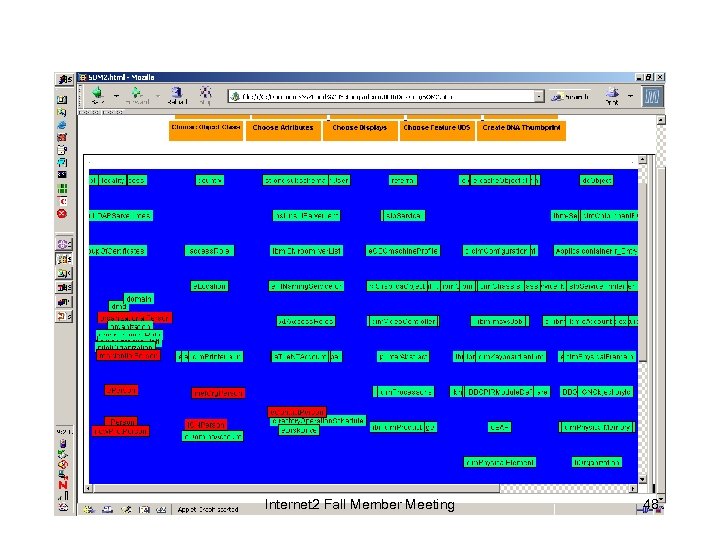Click the green eSCOmachineProfile node
This screenshot has width=720, height=540.
tap(403, 251)
